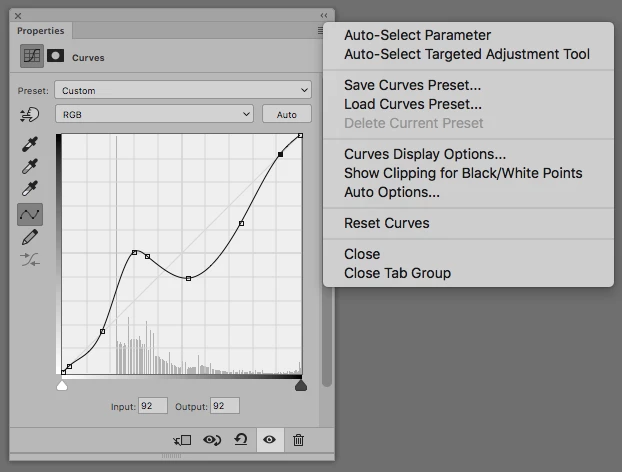Click the curve point at the valley bottom

(x=188, y=278)
